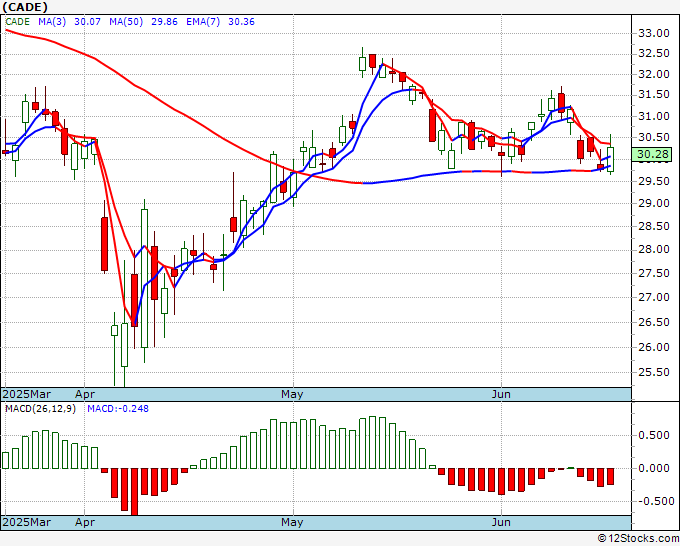
Task: Click Jun on the MACD panel axis
Action: 501,523
